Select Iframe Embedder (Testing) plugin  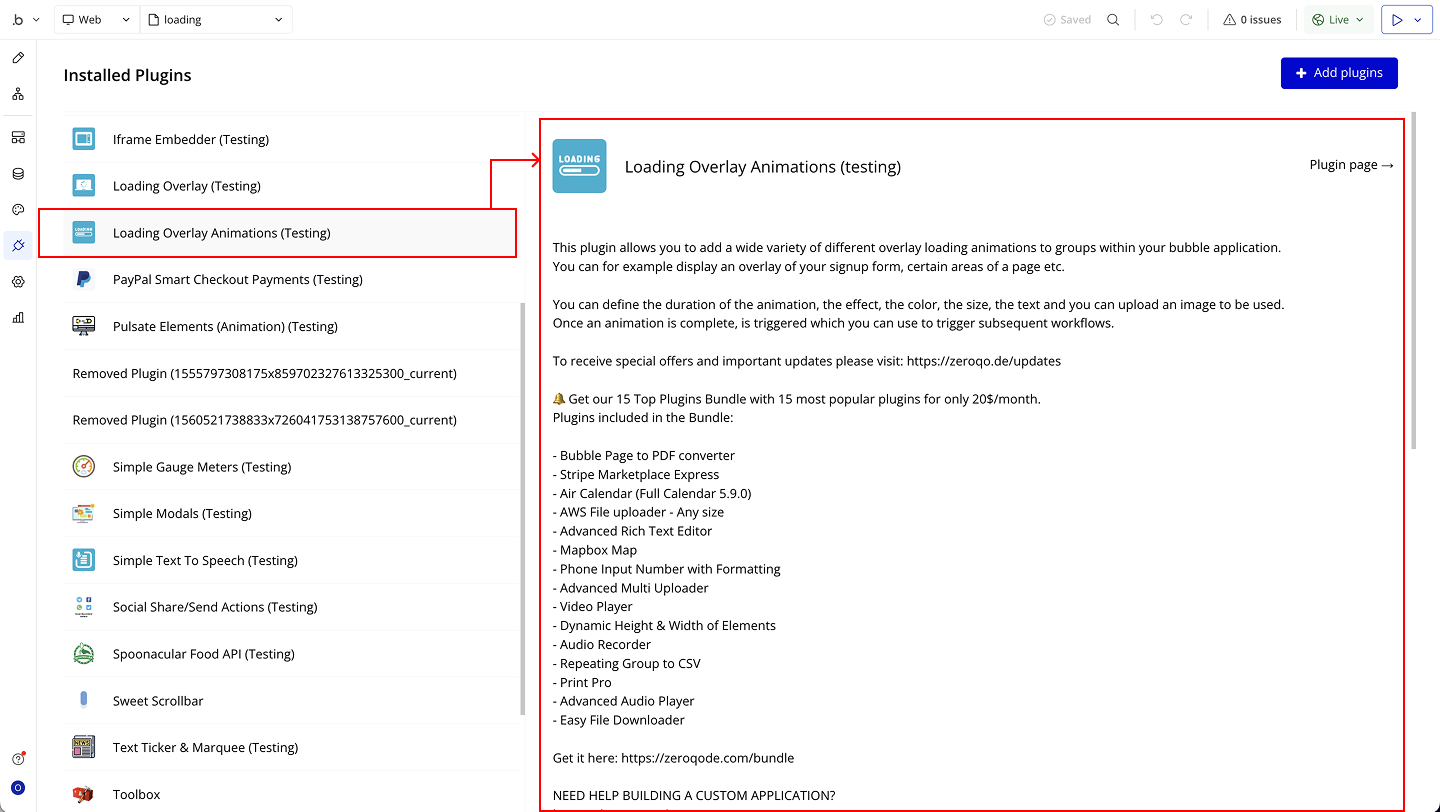[x=294, y=139]
